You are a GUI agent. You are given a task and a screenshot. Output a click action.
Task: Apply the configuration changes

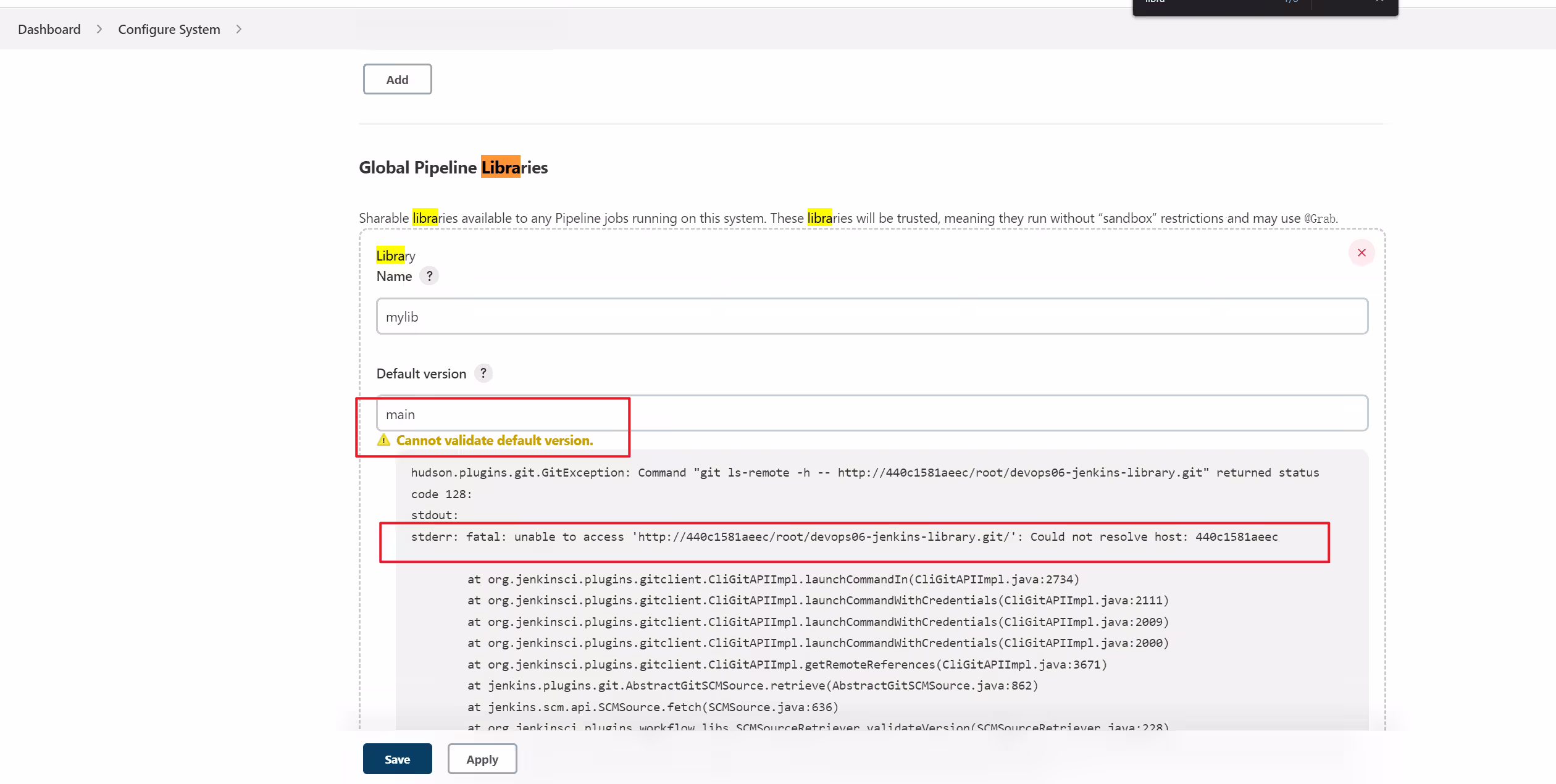click(x=482, y=759)
